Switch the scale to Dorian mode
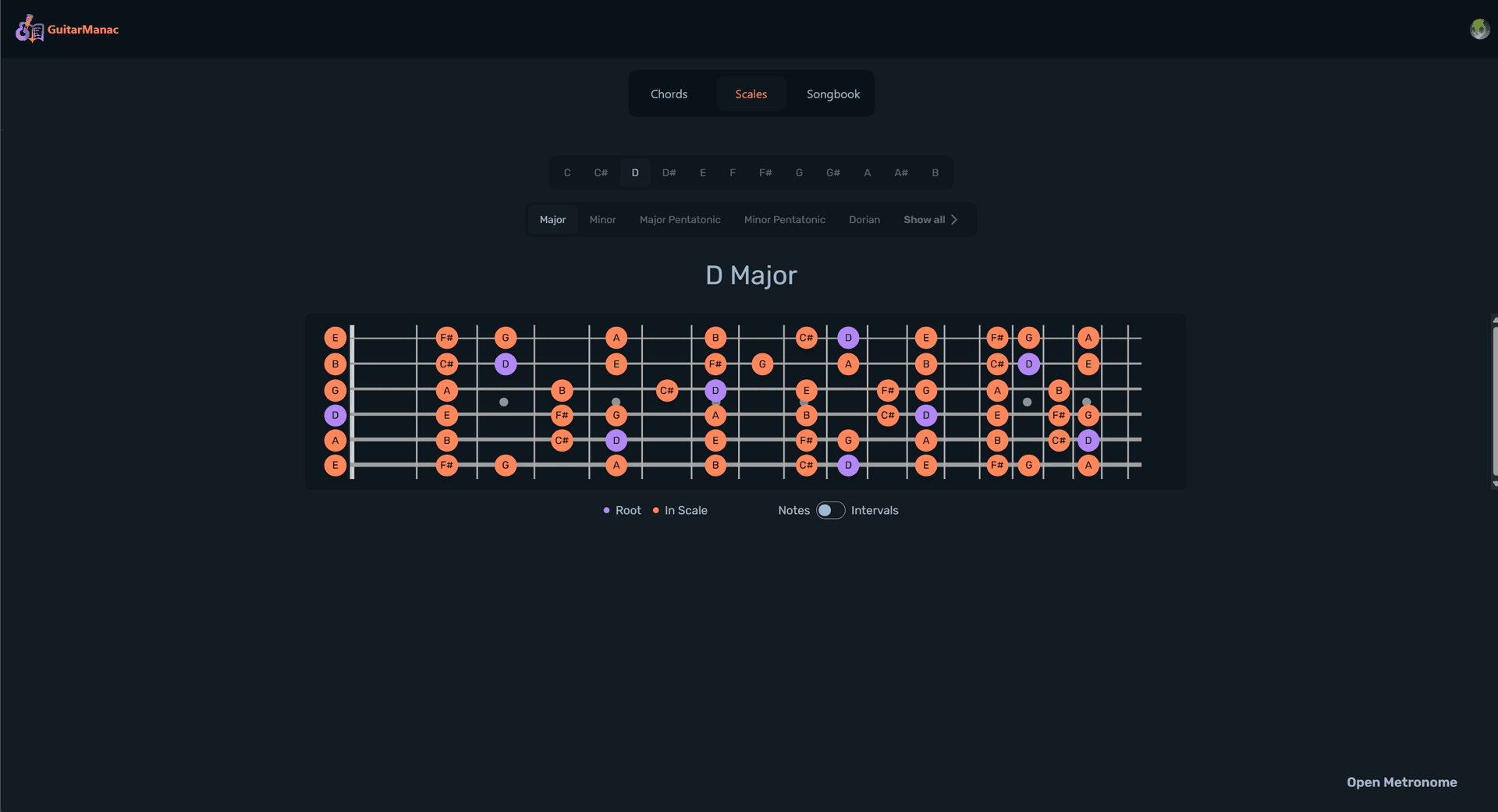 (x=864, y=219)
